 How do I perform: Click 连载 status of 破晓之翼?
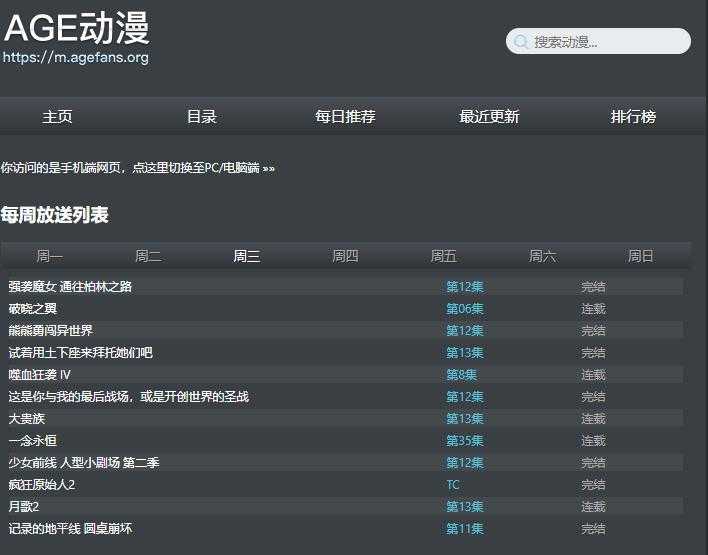pos(593,309)
